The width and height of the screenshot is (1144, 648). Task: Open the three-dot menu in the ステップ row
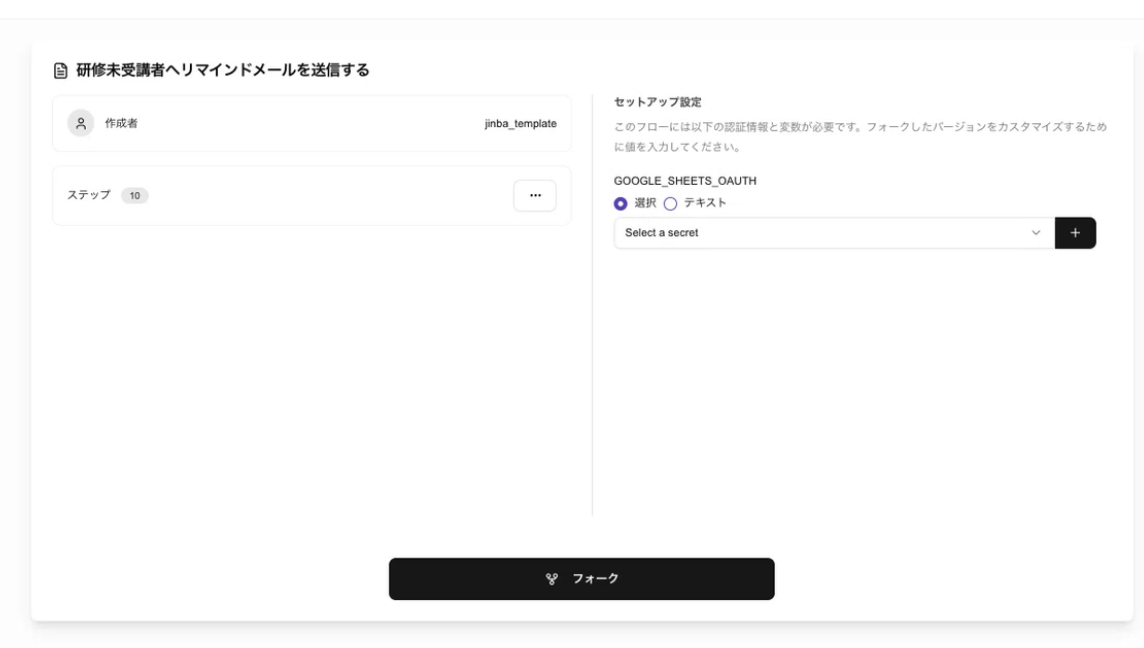pos(535,196)
